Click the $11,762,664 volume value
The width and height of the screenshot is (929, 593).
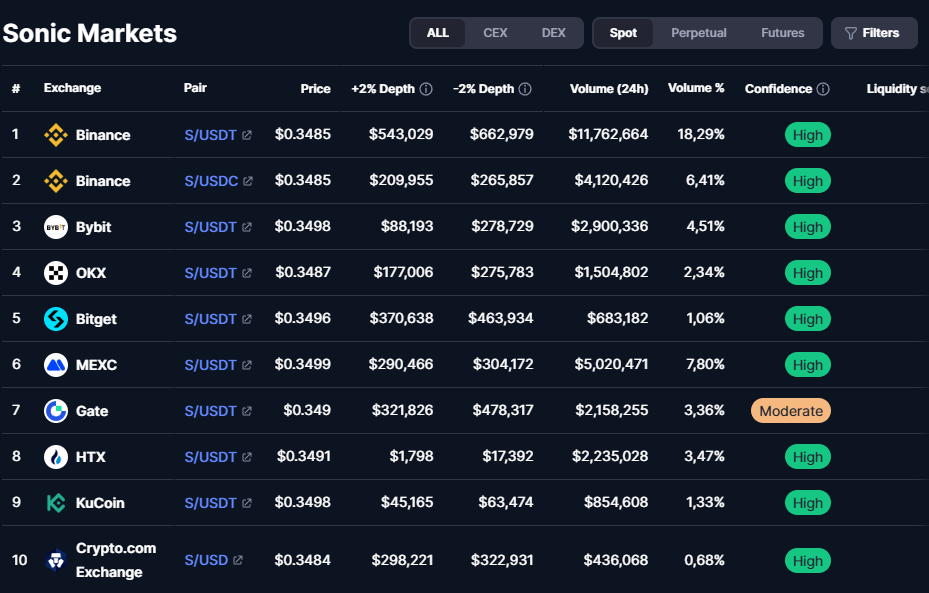point(608,134)
